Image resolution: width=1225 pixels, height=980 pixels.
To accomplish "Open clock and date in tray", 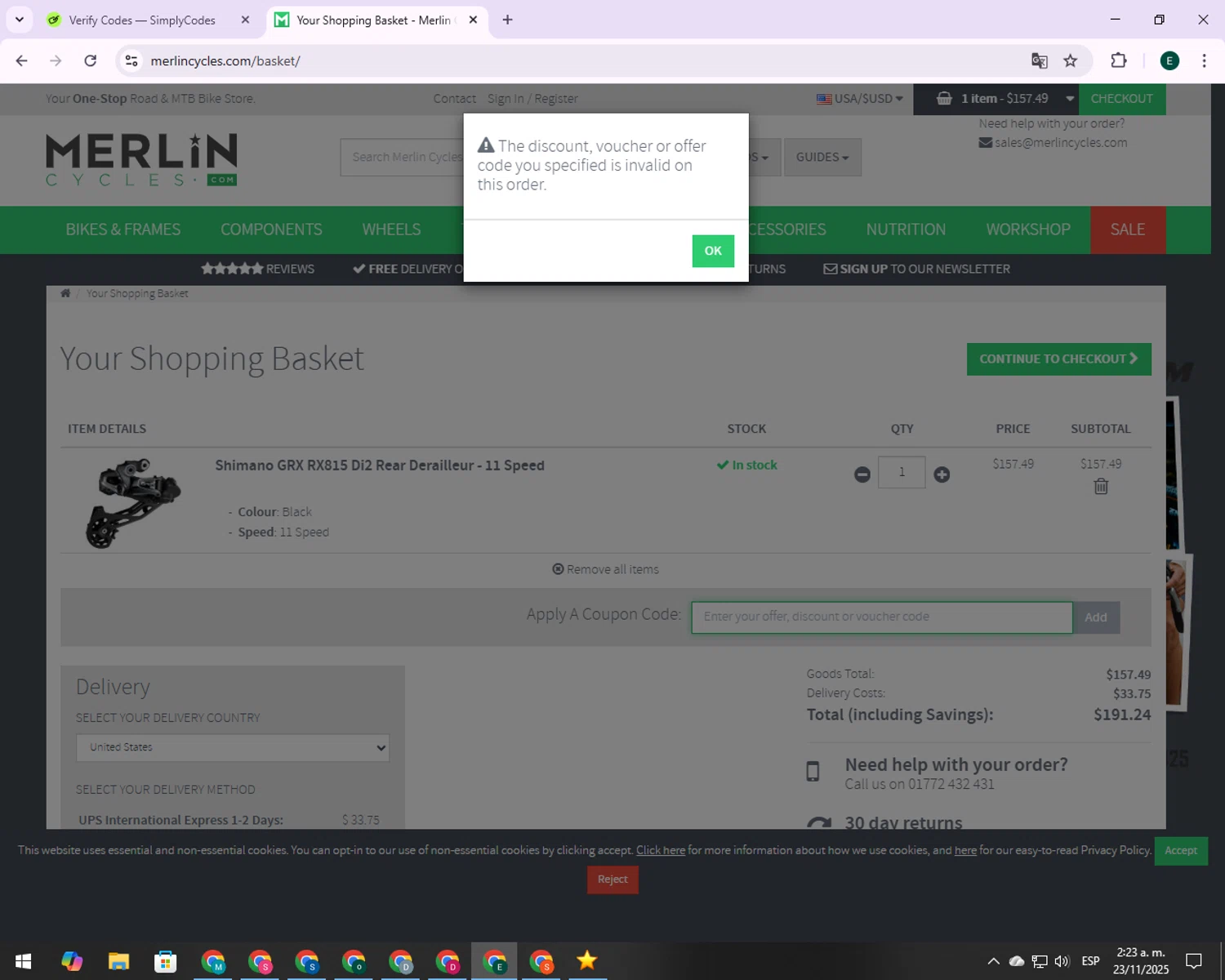I will (1141, 961).
